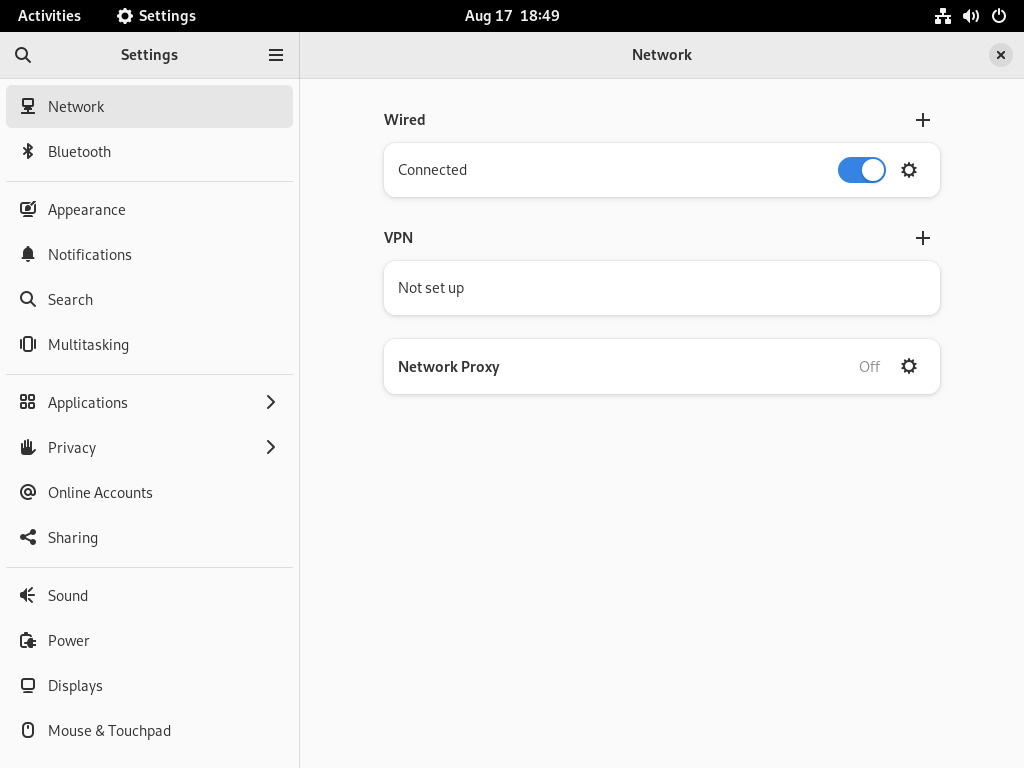Click the Search panel magnifier icon
Image resolution: width=1024 pixels, height=768 pixels.
[27, 299]
